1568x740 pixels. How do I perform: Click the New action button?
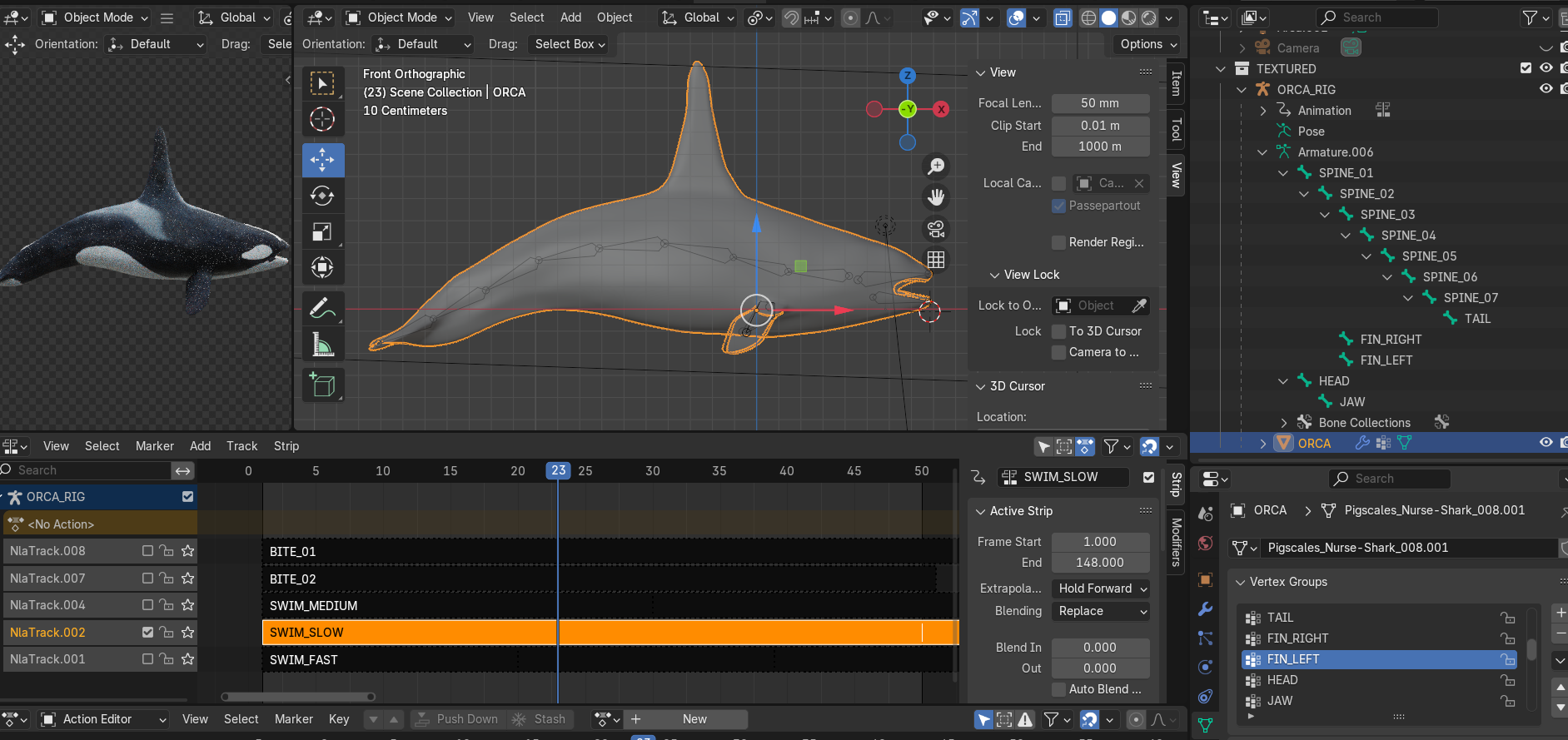(694, 719)
